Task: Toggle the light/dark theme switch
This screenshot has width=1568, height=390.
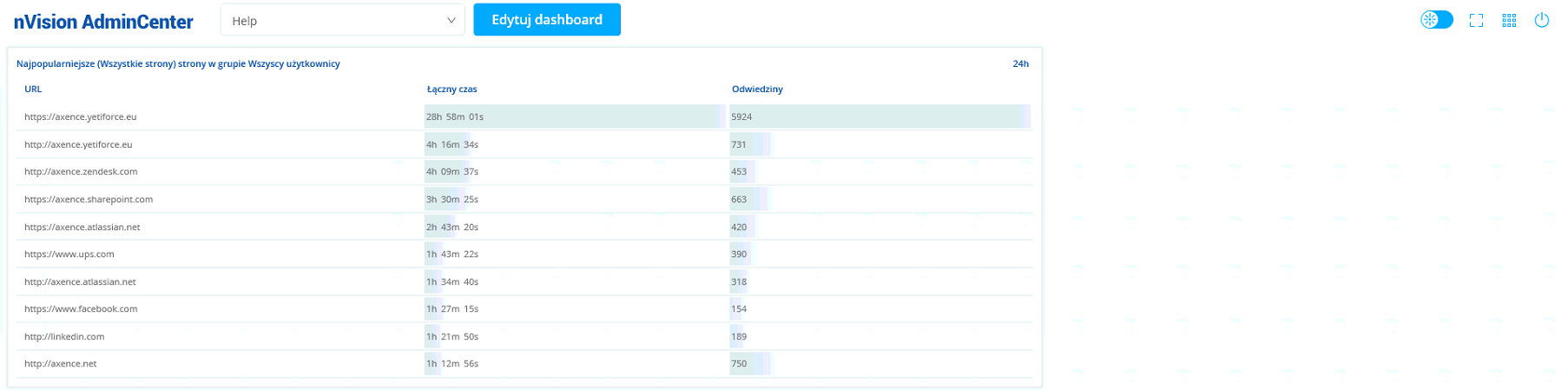Action: 1436,20
